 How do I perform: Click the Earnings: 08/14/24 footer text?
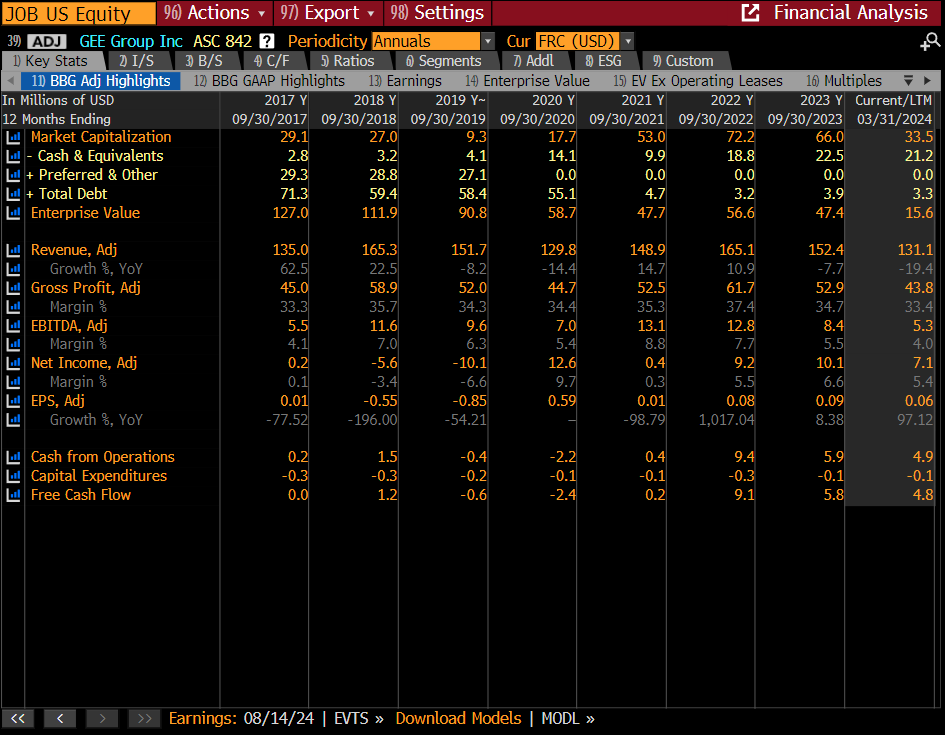tap(241, 718)
